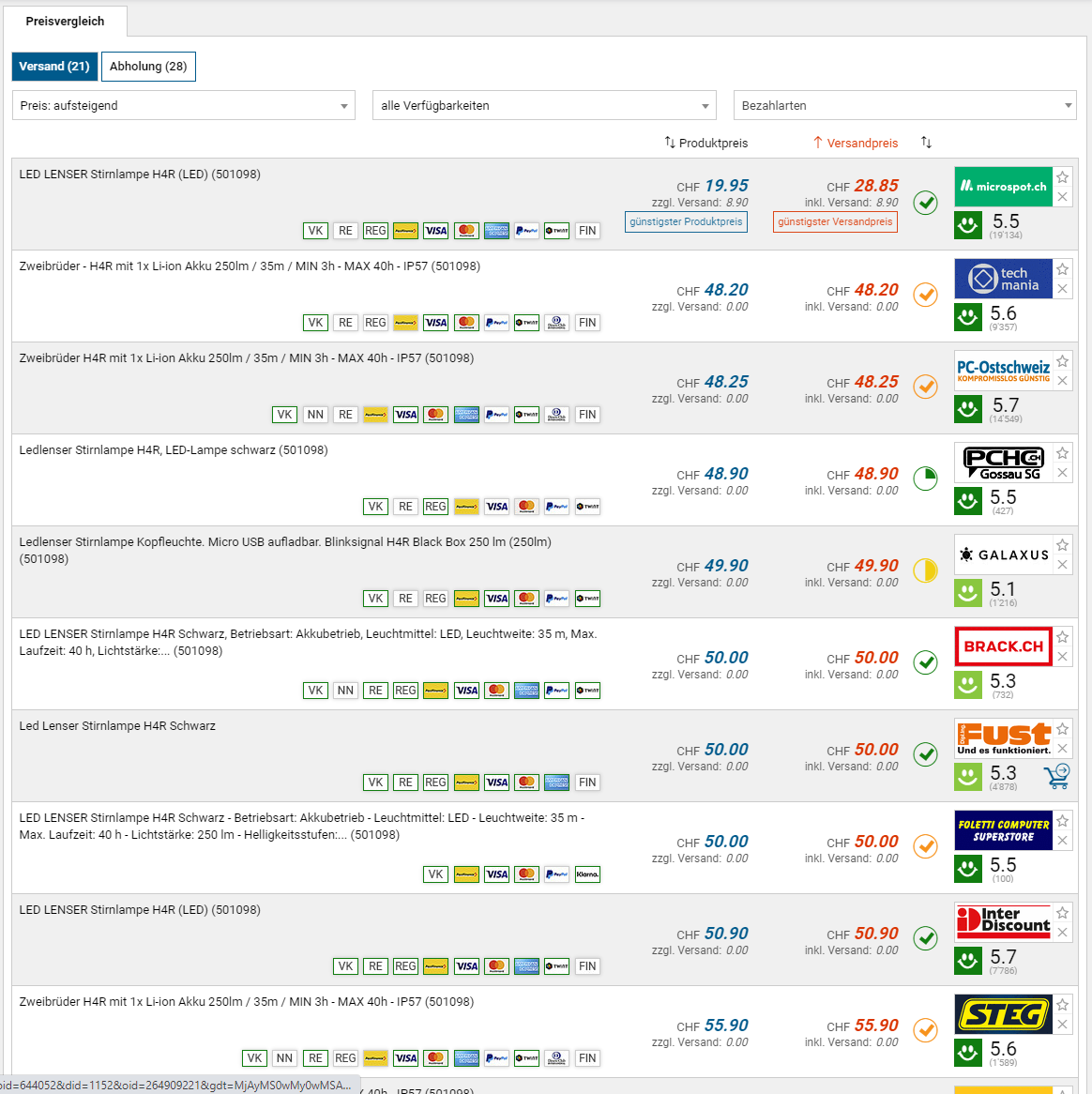Open the STEG shop logo
This screenshot has width=1092, height=1094.
[x=1003, y=1014]
